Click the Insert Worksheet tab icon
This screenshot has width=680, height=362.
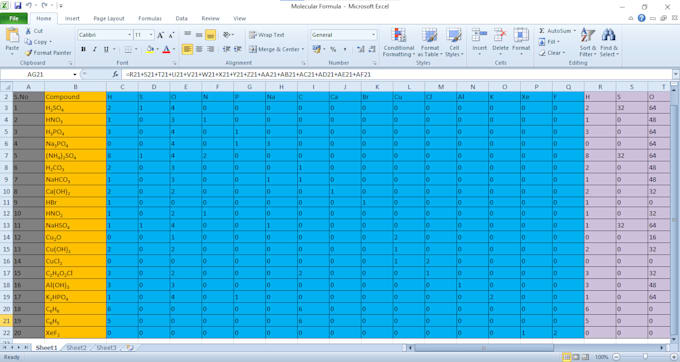[x=130, y=348]
